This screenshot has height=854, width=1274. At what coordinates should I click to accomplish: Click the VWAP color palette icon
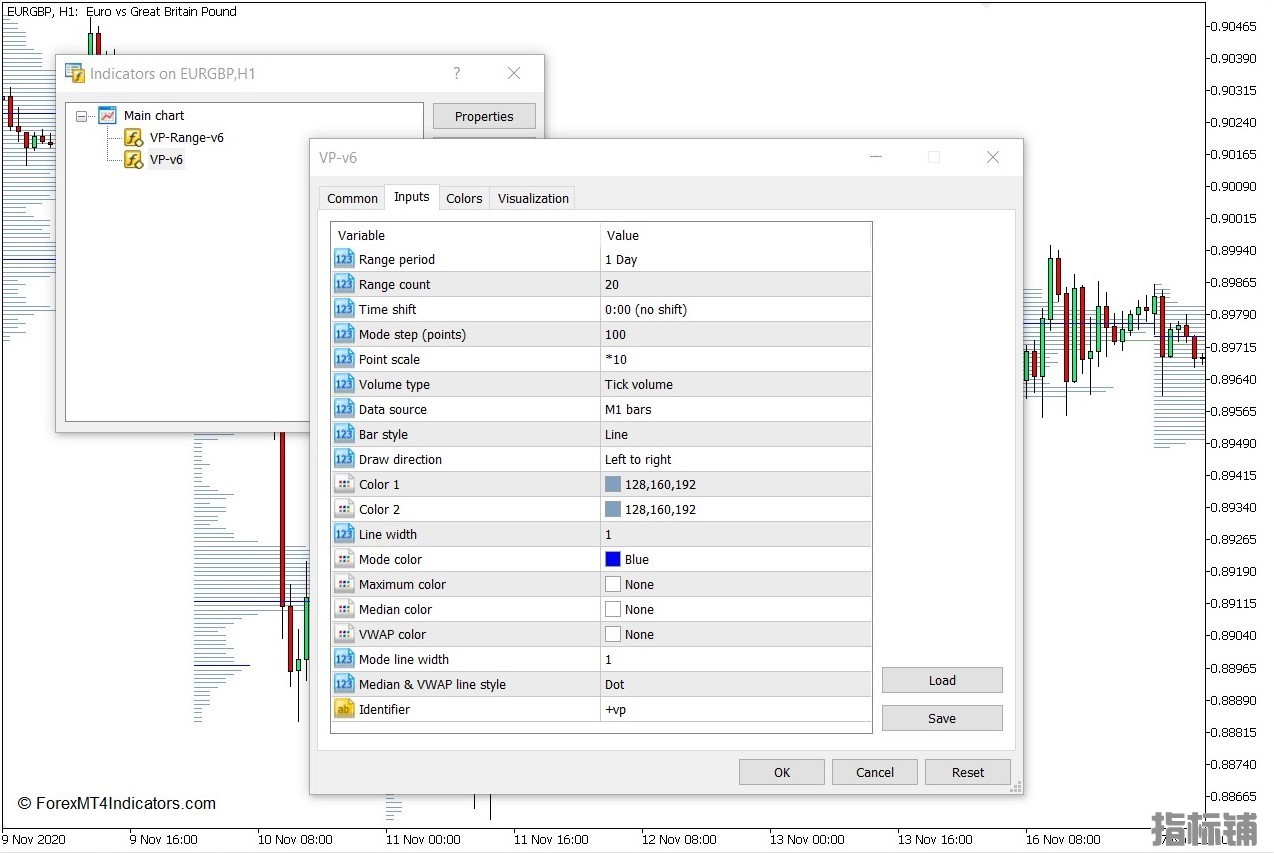click(x=344, y=634)
